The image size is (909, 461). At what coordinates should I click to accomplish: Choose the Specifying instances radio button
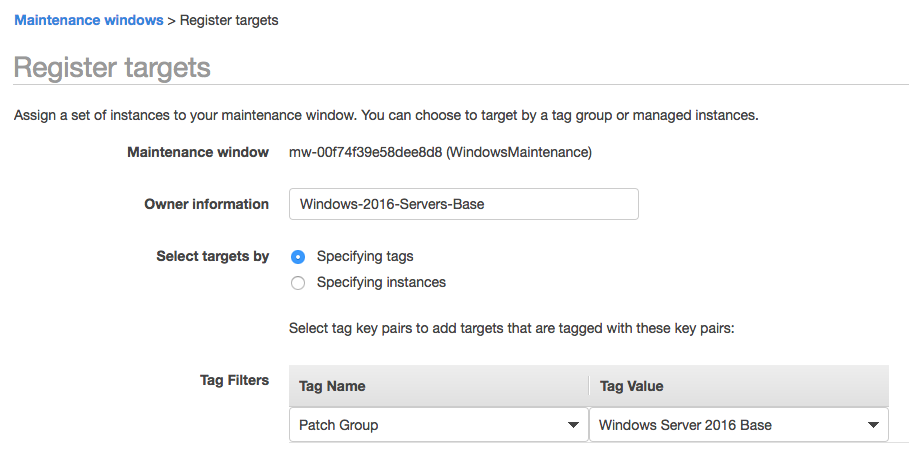point(298,283)
